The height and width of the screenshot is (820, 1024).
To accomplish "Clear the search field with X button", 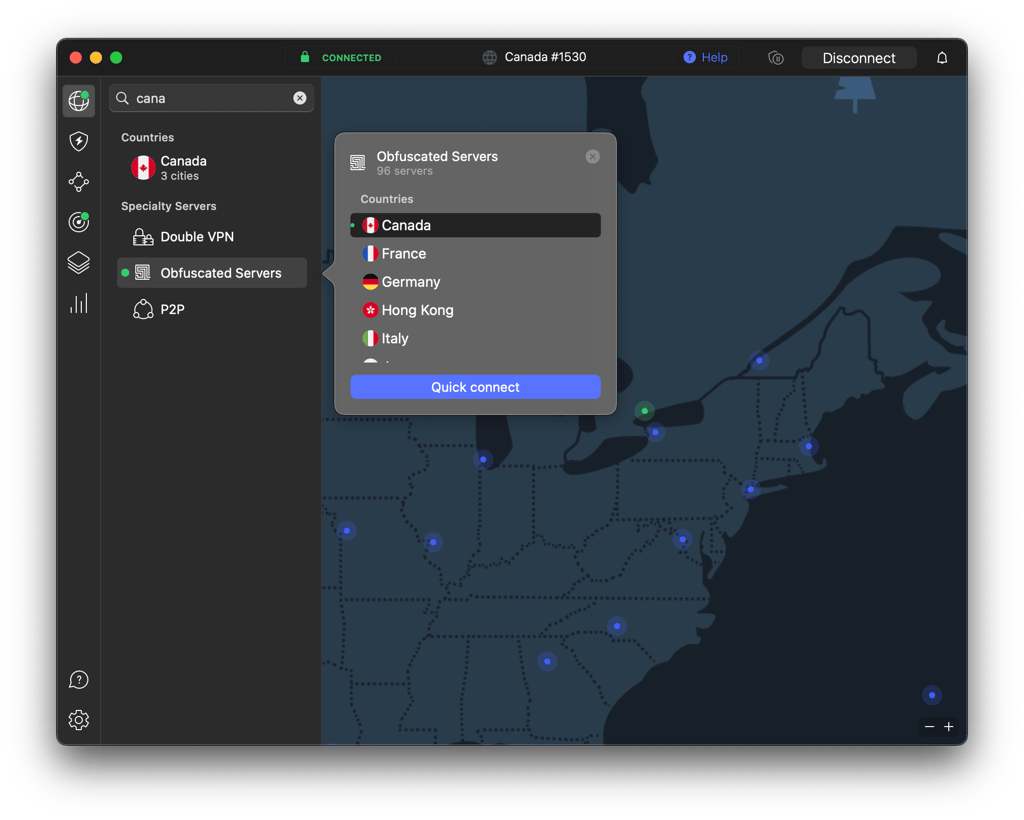I will 300,98.
